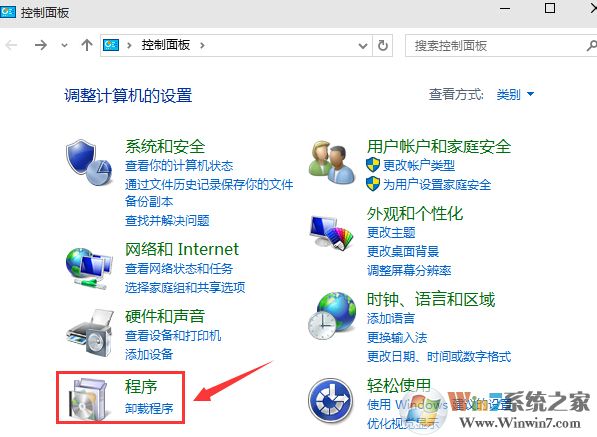The height and width of the screenshot is (437, 597).
Task: Open the 更改帐户类型 link
Action: click(x=418, y=165)
